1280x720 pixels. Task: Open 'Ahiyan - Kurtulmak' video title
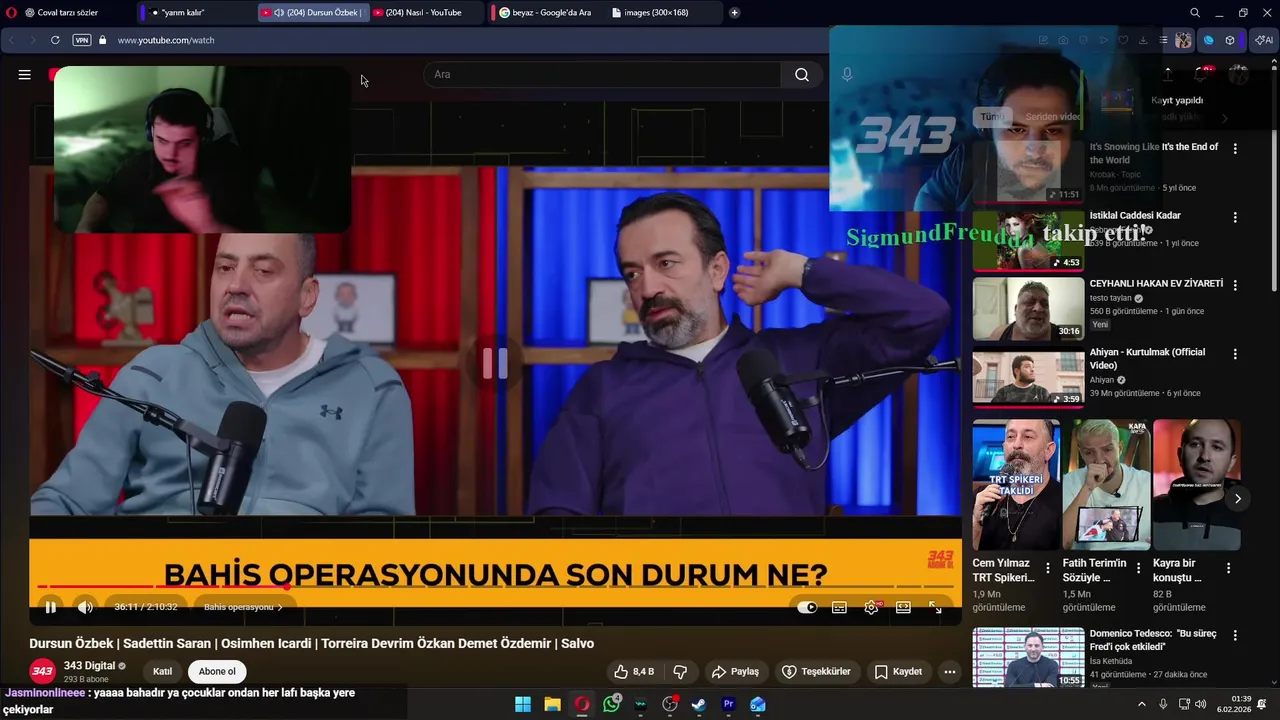1147,359
